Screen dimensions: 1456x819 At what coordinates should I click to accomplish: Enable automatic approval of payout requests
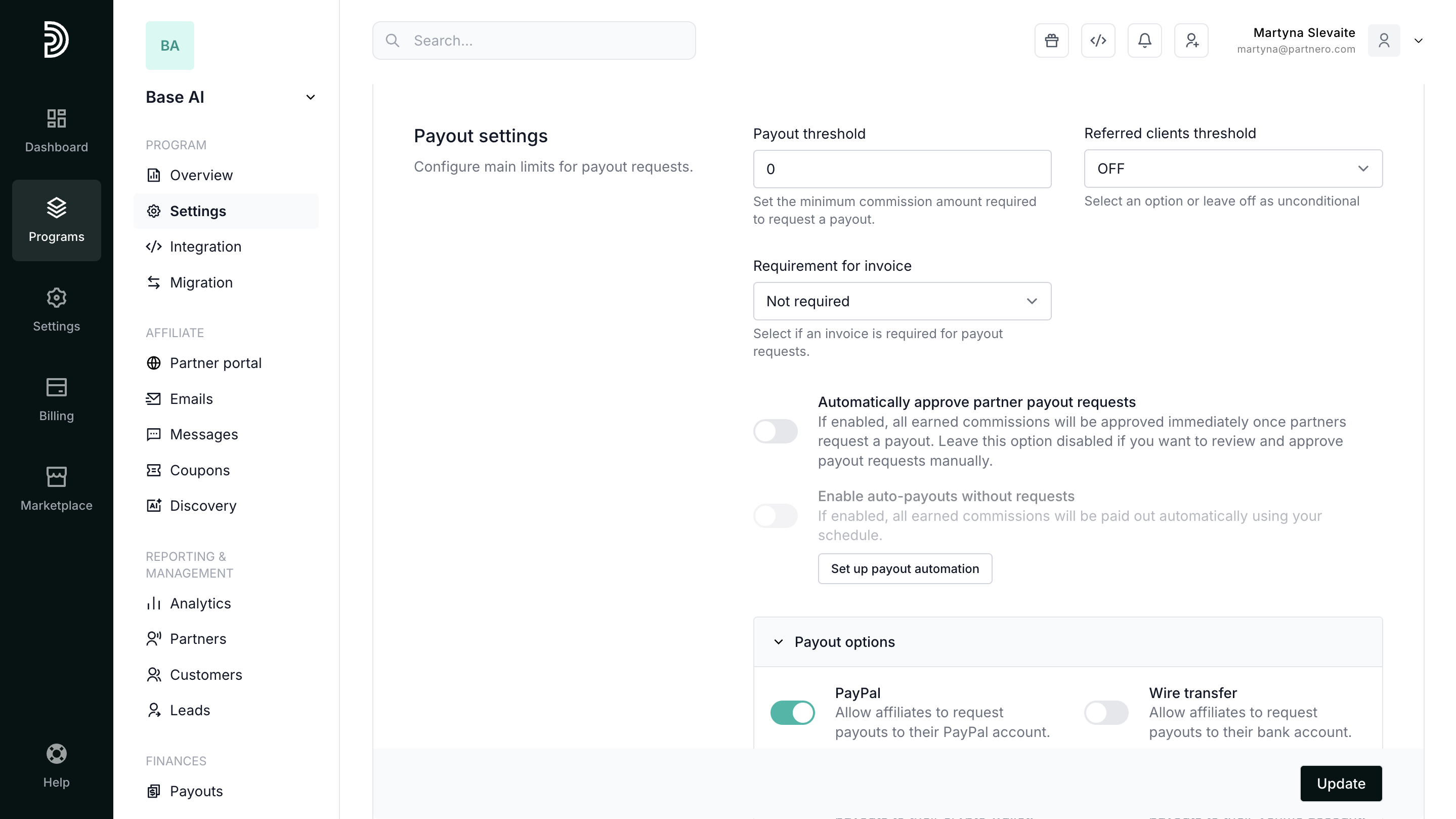click(x=775, y=432)
